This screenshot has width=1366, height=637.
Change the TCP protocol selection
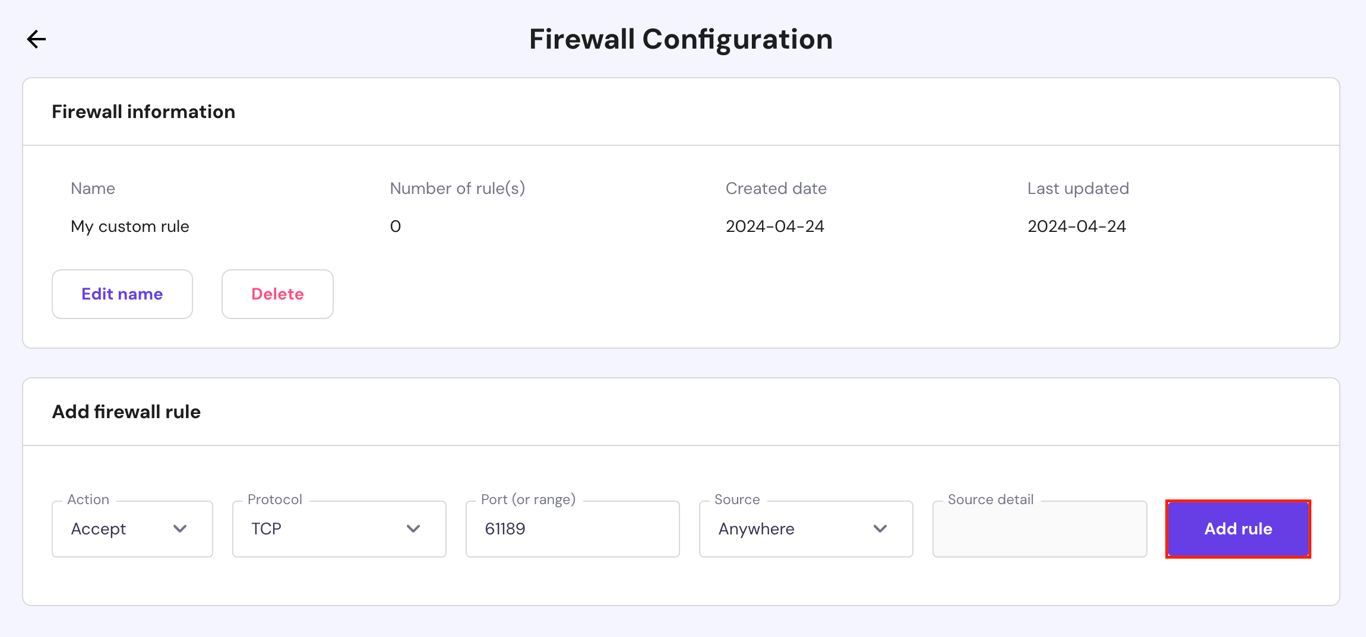click(x=338, y=529)
